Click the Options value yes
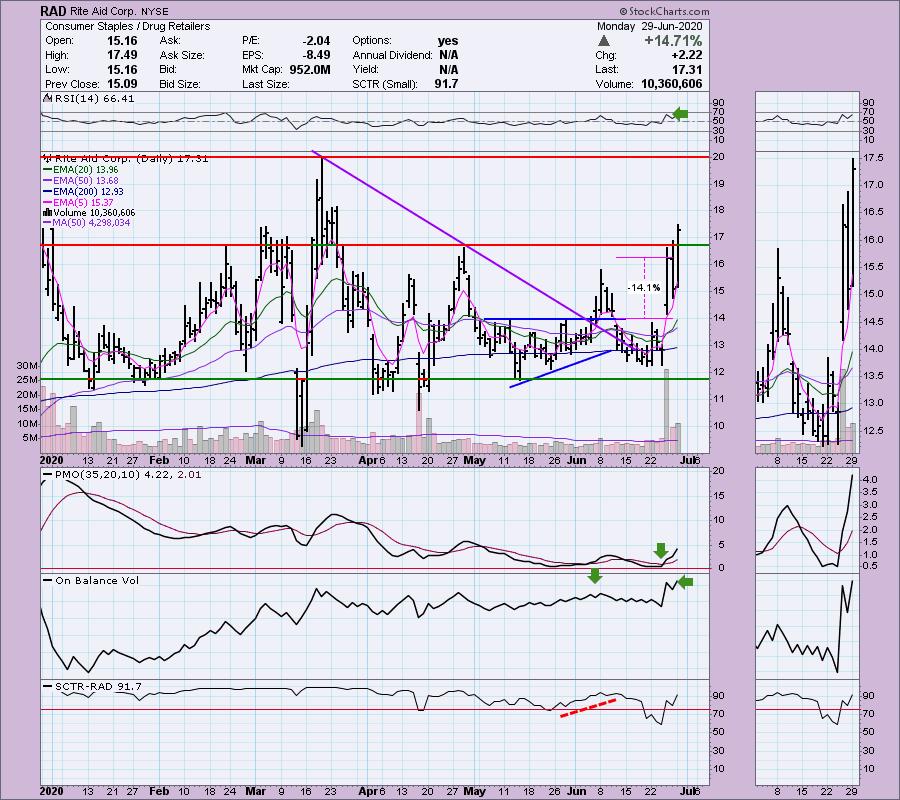 click(448, 41)
